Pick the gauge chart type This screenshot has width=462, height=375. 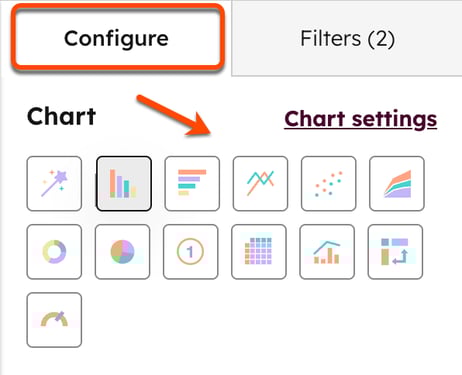click(x=54, y=320)
